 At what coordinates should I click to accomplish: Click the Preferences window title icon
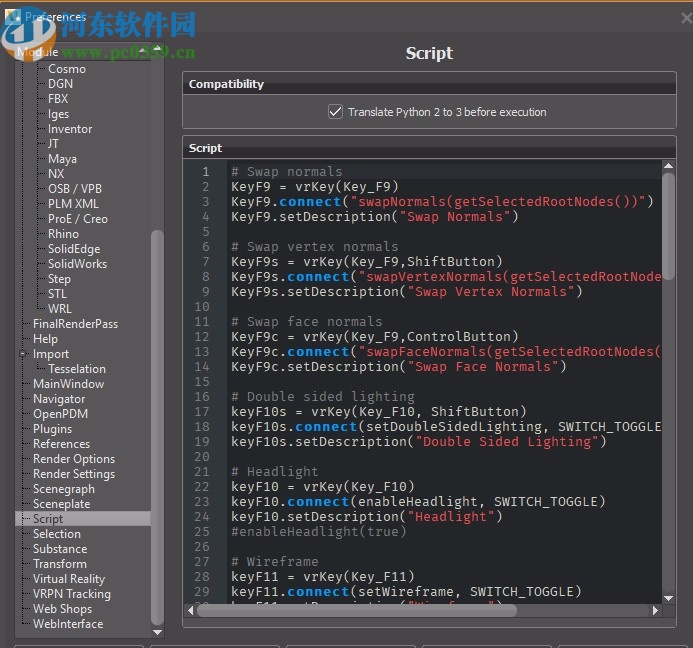13,16
